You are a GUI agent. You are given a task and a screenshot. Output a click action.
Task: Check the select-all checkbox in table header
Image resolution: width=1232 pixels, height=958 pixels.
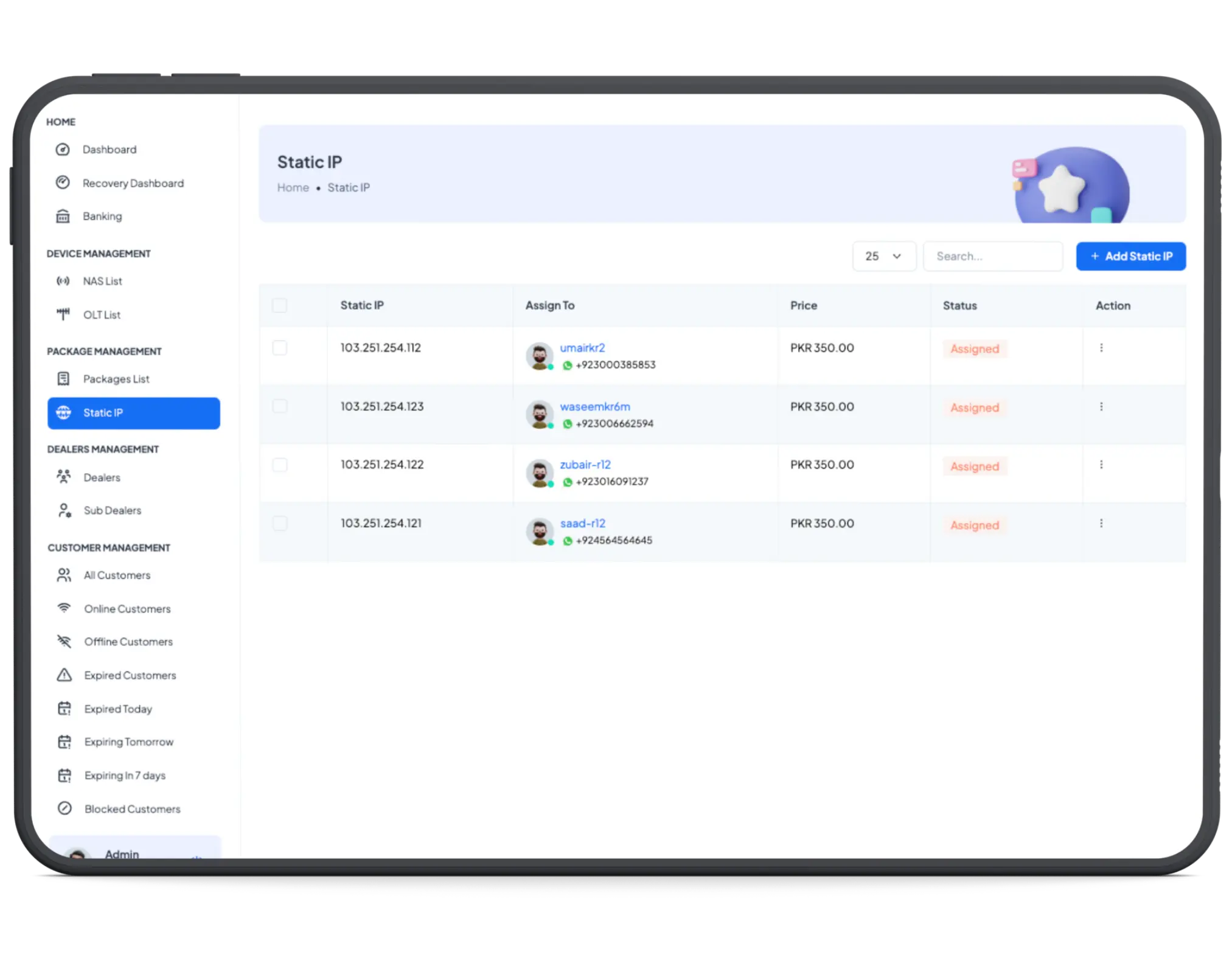point(279,305)
